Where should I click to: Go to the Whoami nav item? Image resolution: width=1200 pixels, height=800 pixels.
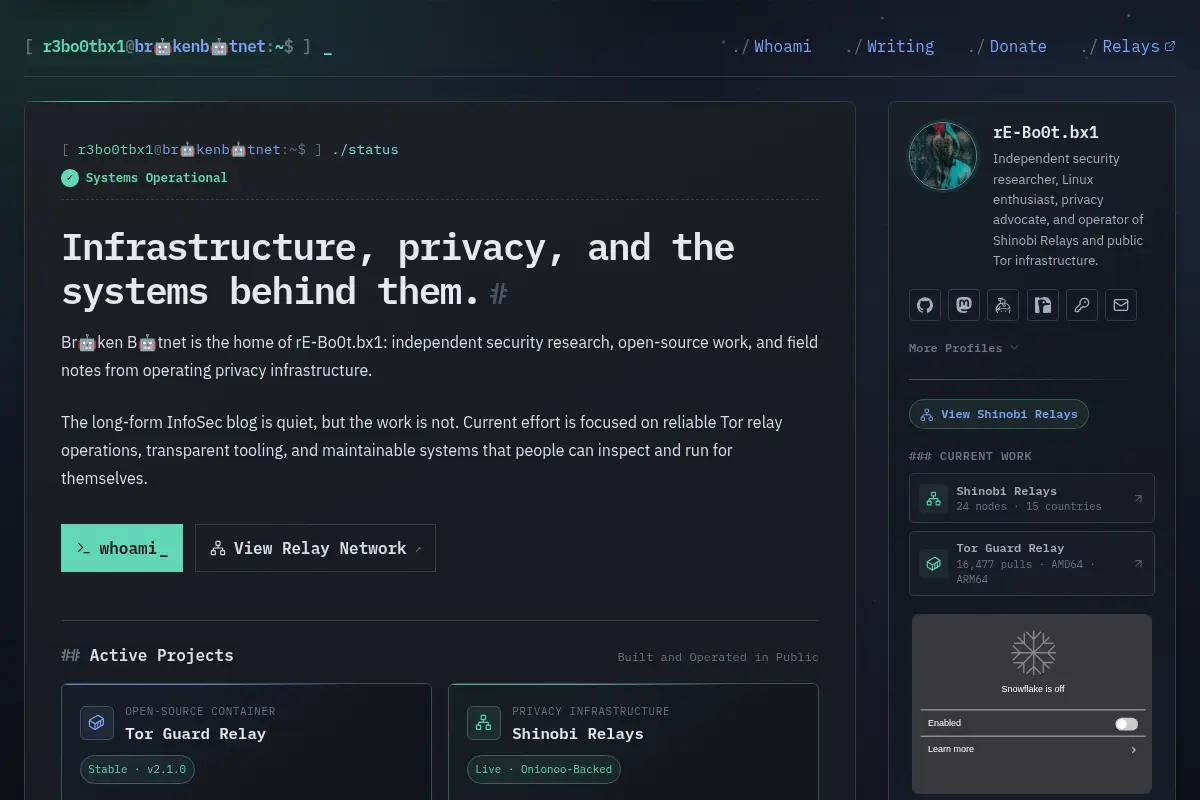click(772, 46)
